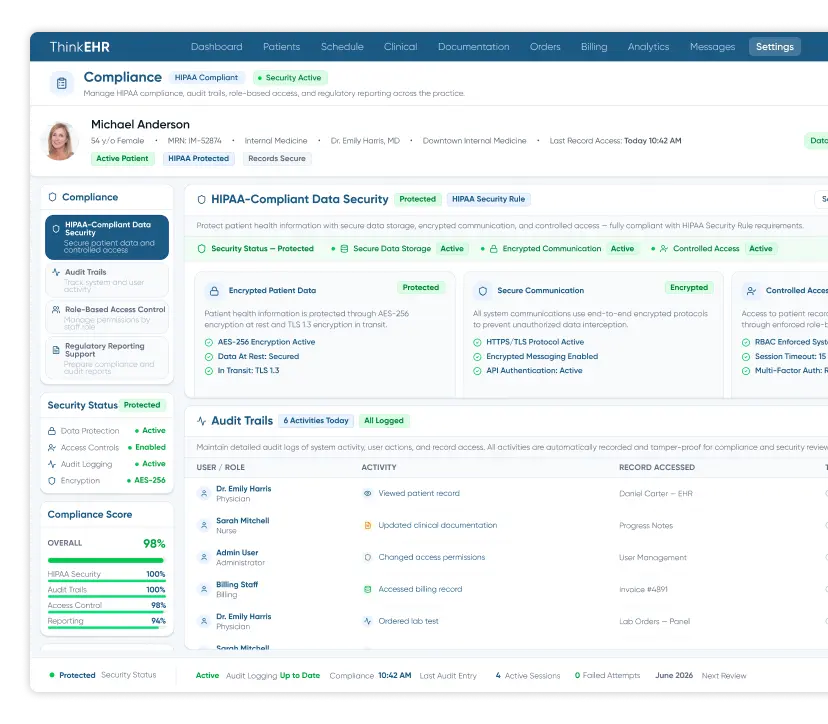This screenshot has width=828, height=724.
Task: Open Michael Anderson's profile photo
Action: (60, 141)
